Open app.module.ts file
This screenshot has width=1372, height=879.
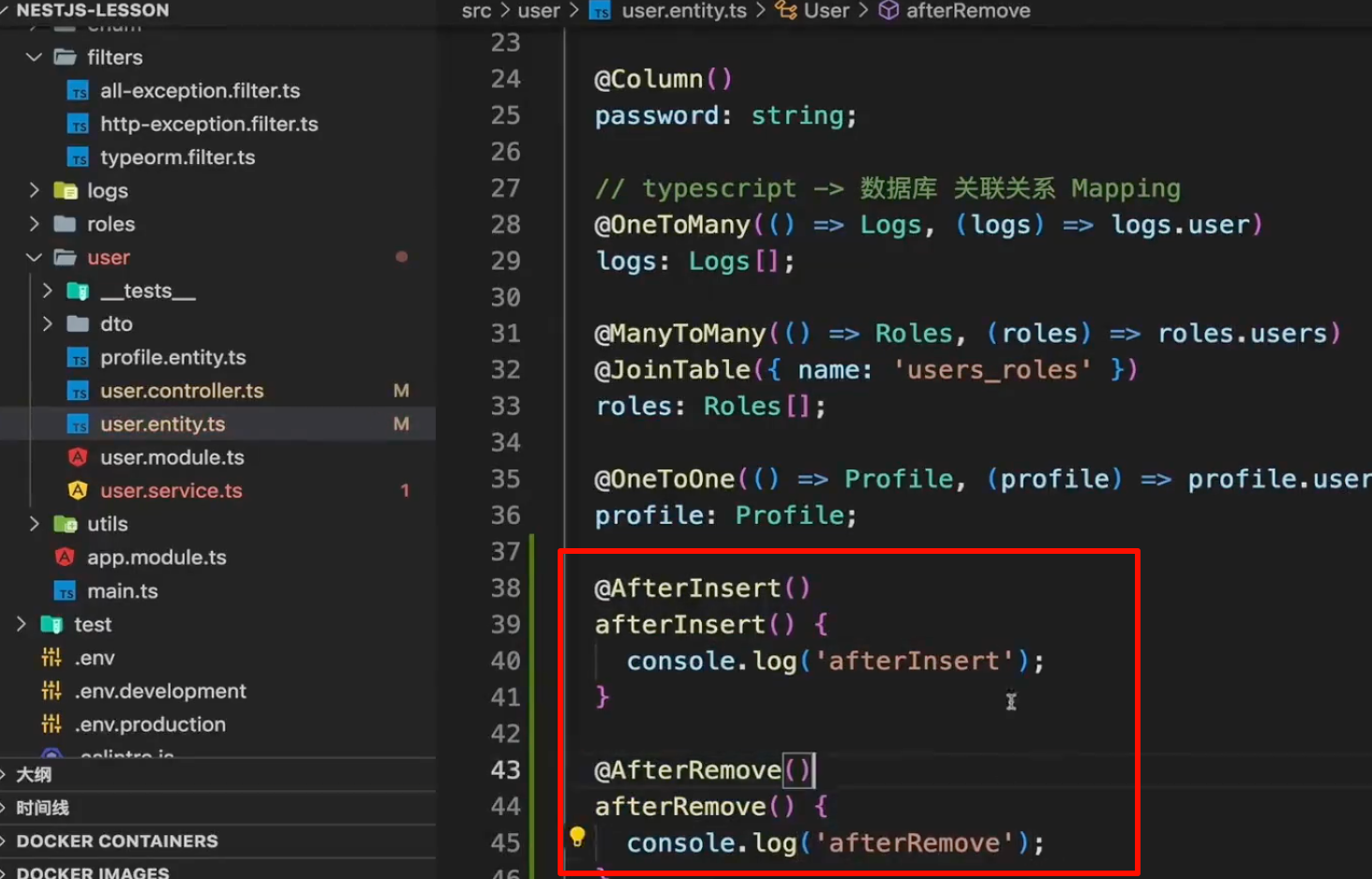[x=157, y=558]
